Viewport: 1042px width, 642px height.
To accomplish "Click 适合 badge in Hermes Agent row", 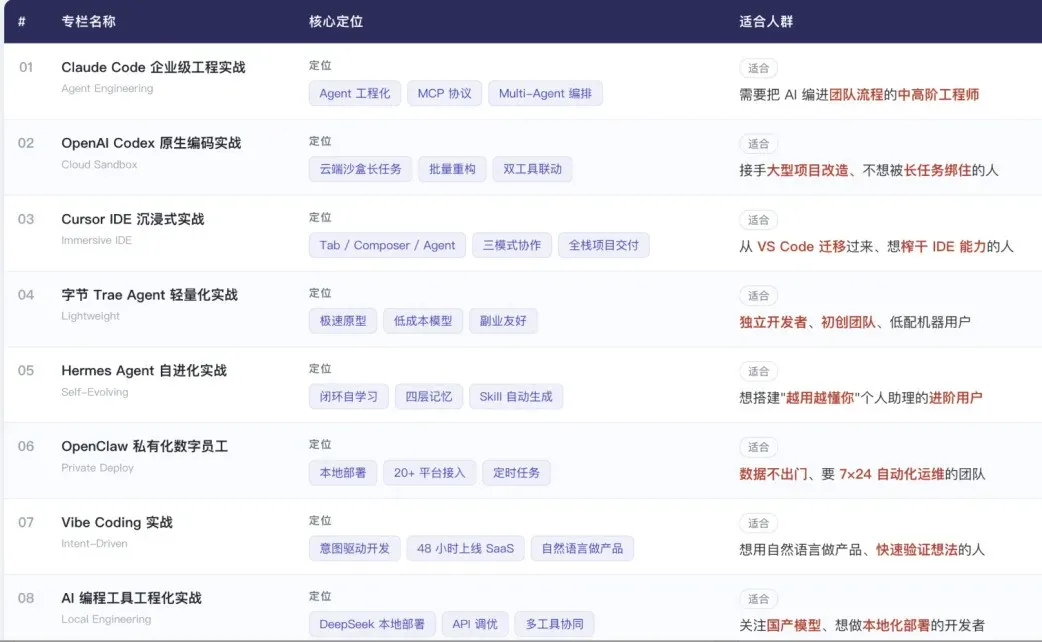I will [x=758, y=372].
